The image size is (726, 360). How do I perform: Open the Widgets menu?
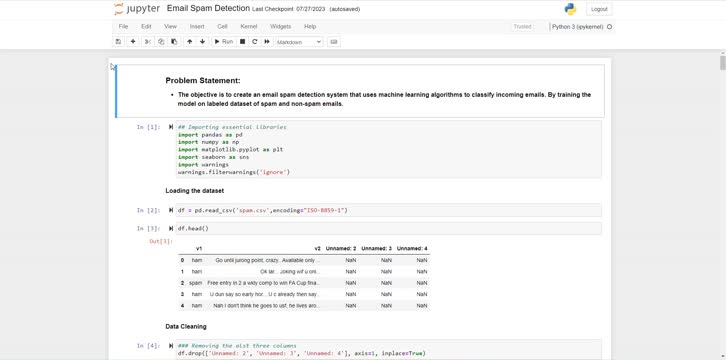tap(281, 26)
